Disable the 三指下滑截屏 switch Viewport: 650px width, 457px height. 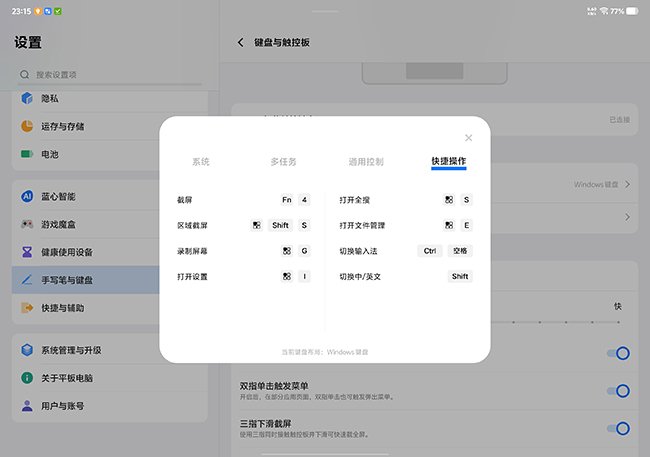point(618,429)
